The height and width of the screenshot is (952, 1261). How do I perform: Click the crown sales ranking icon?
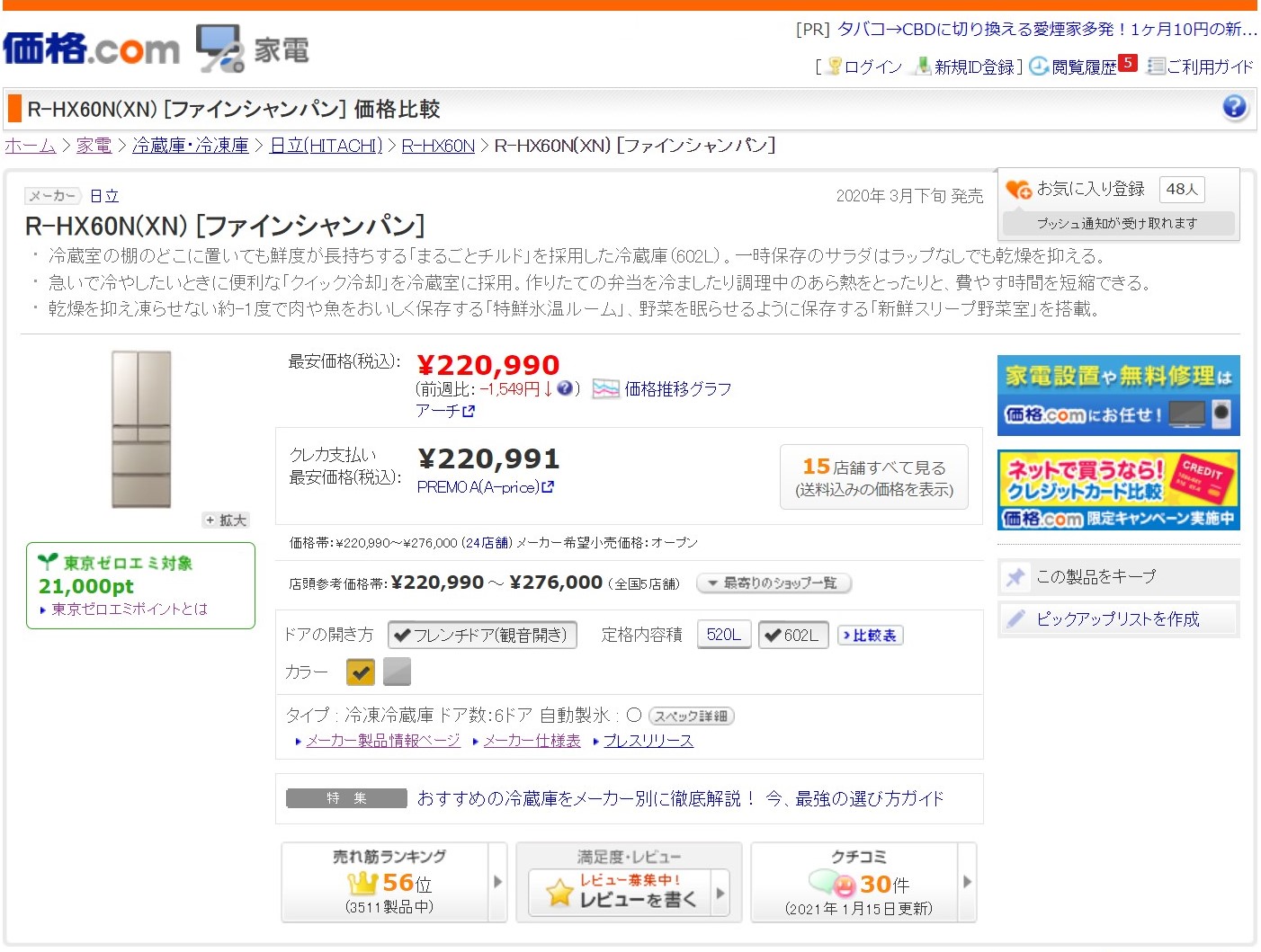pos(362,883)
